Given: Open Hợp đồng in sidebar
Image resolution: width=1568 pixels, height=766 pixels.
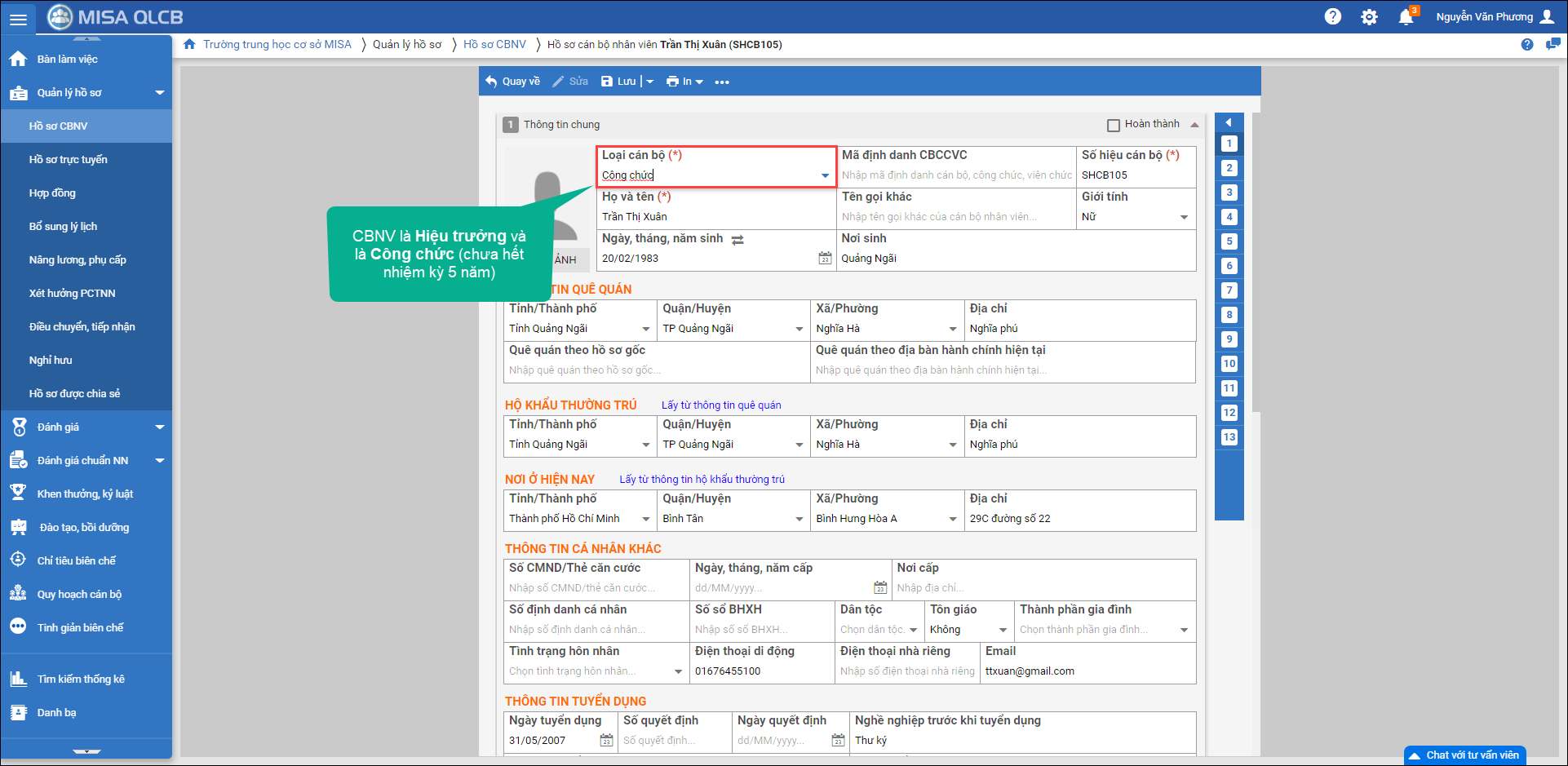Looking at the screenshot, I should (52, 193).
